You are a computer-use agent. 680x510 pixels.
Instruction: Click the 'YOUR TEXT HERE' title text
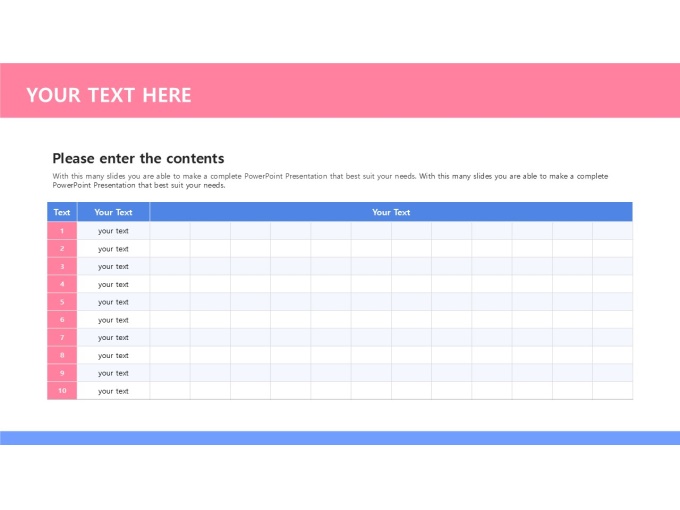(x=109, y=95)
